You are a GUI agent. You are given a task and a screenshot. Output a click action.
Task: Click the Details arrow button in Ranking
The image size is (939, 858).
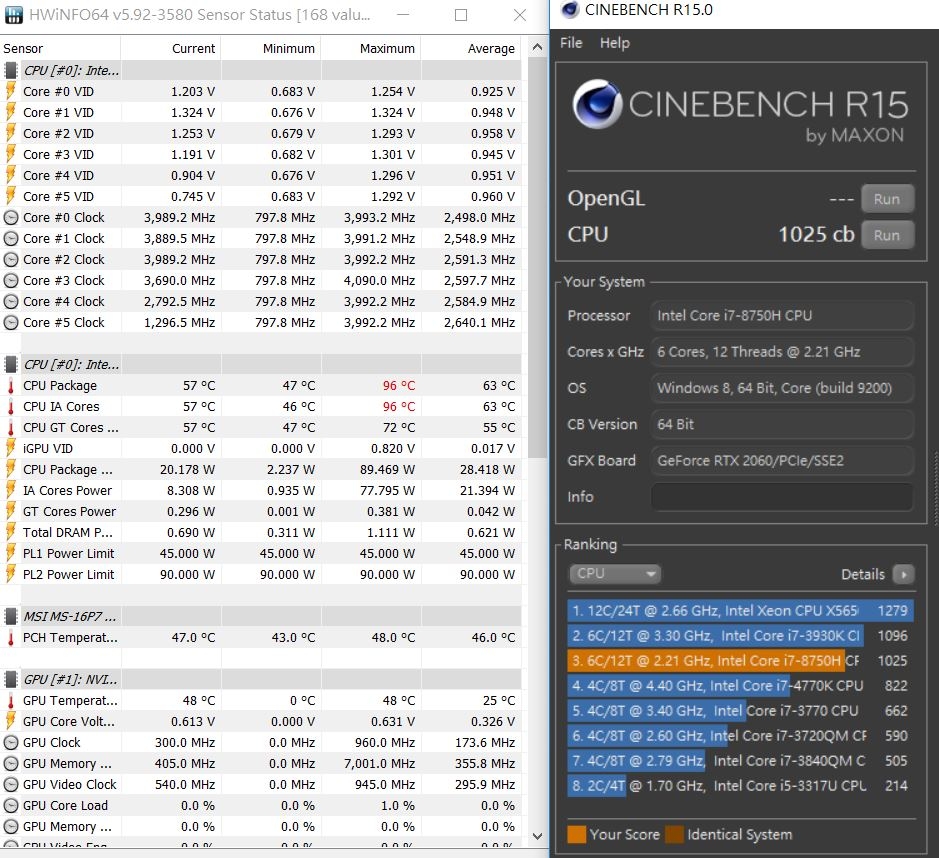[904, 574]
